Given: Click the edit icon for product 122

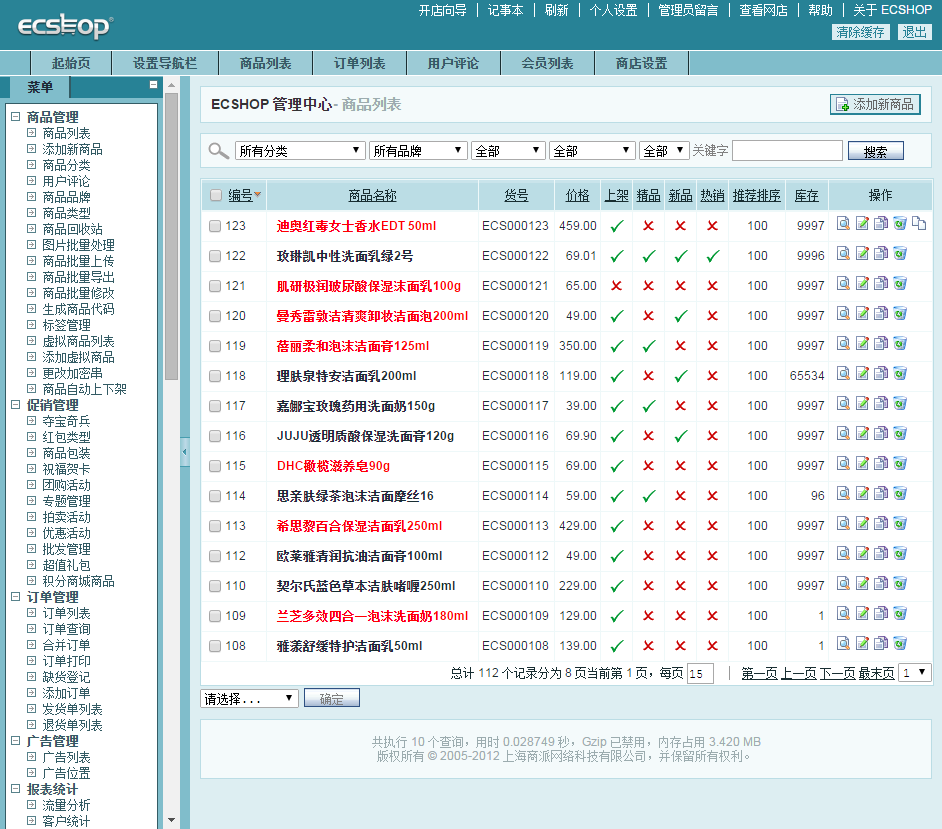Looking at the screenshot, I should [x=862, y=254].
